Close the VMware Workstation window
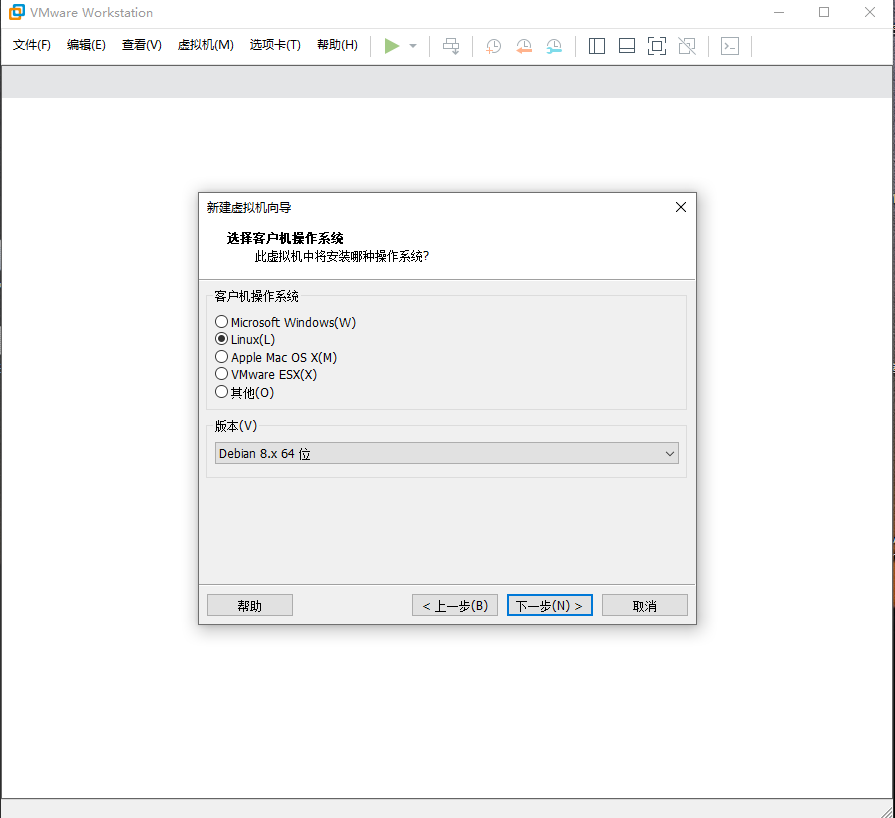This screenshot has height=818, width=895. [870, 13]
